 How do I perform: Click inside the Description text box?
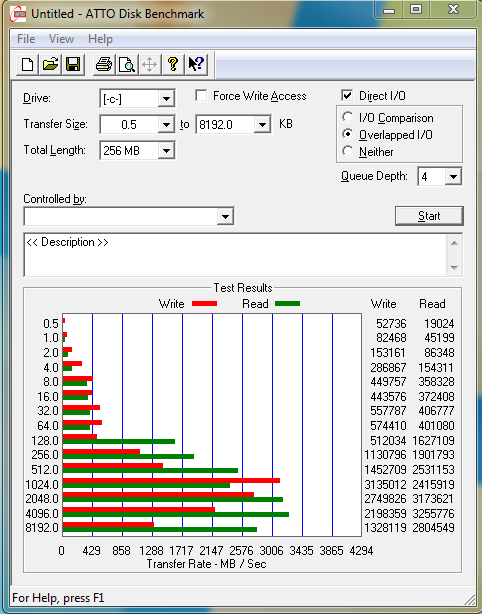[235, 255]
